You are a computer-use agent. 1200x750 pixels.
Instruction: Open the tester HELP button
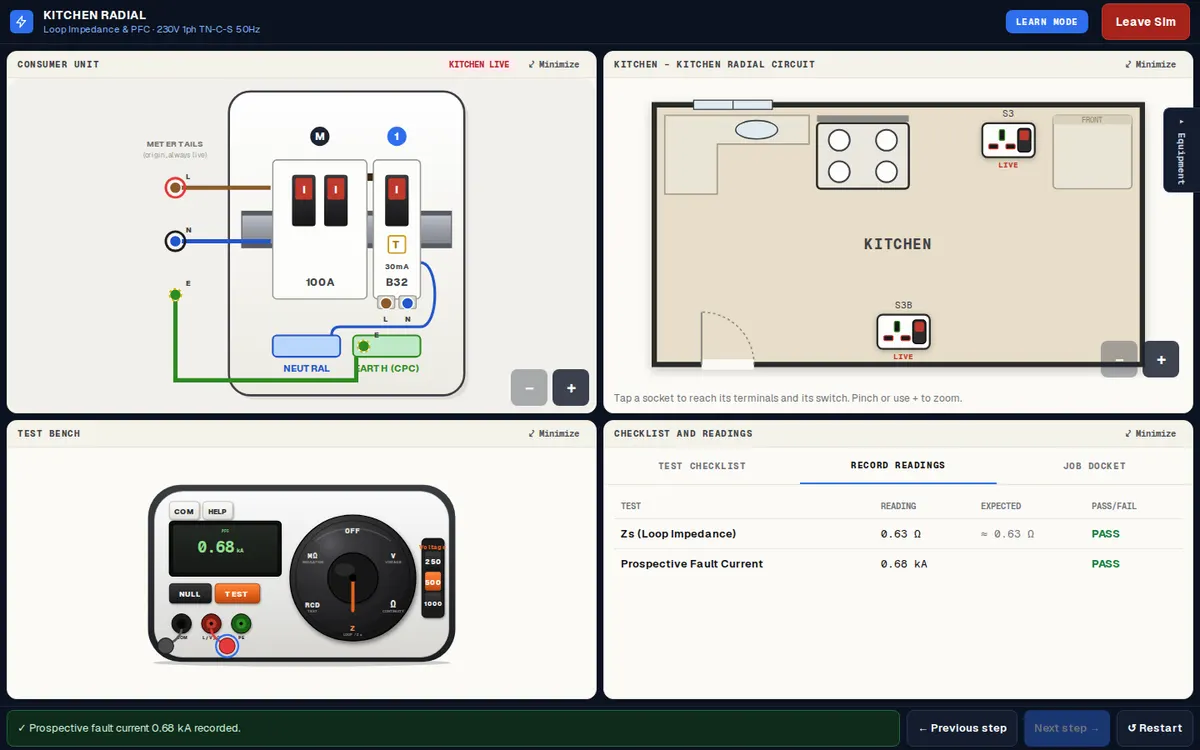[217, 511]
